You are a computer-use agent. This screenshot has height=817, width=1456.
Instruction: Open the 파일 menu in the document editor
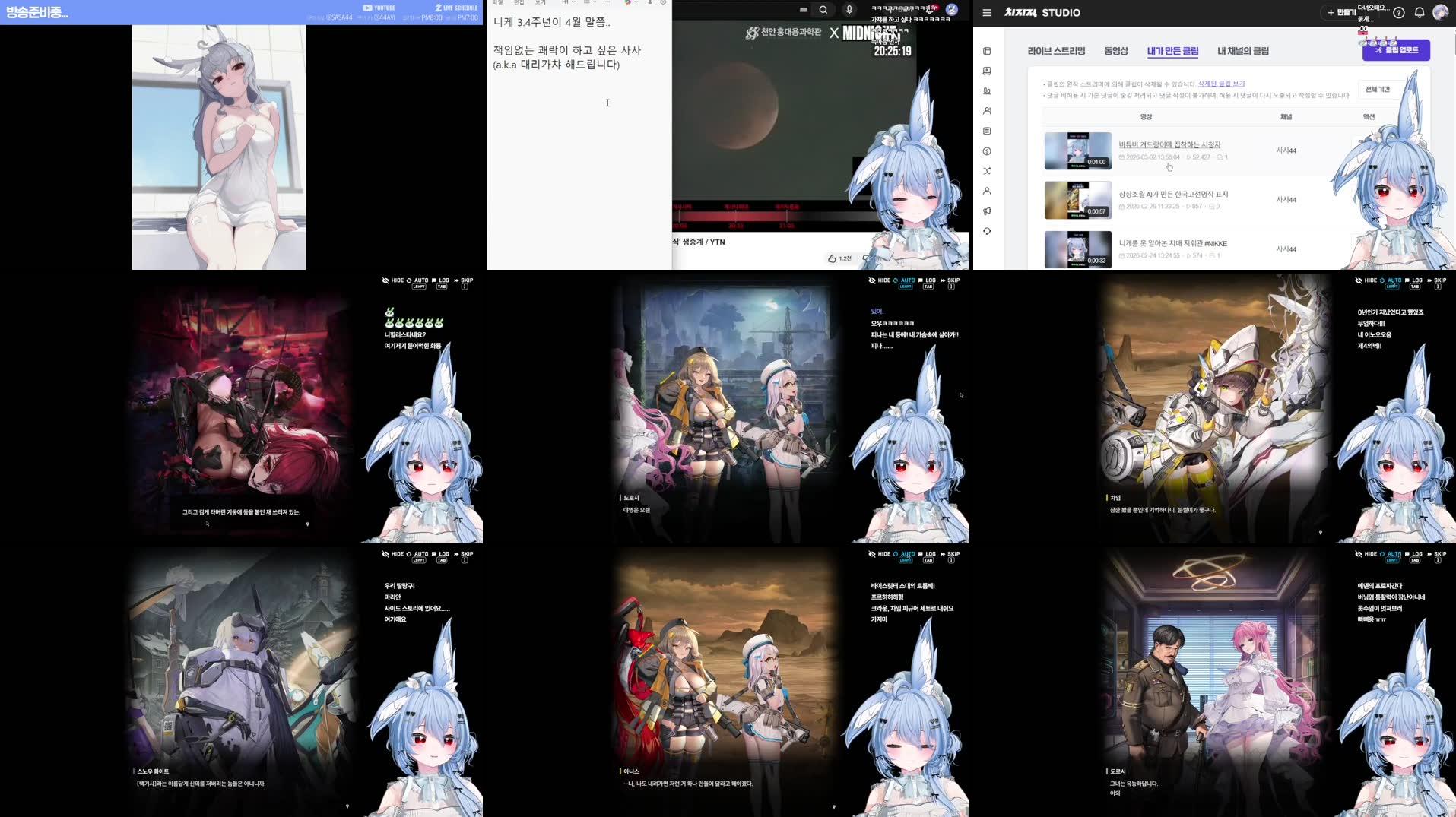coord(499,2)
